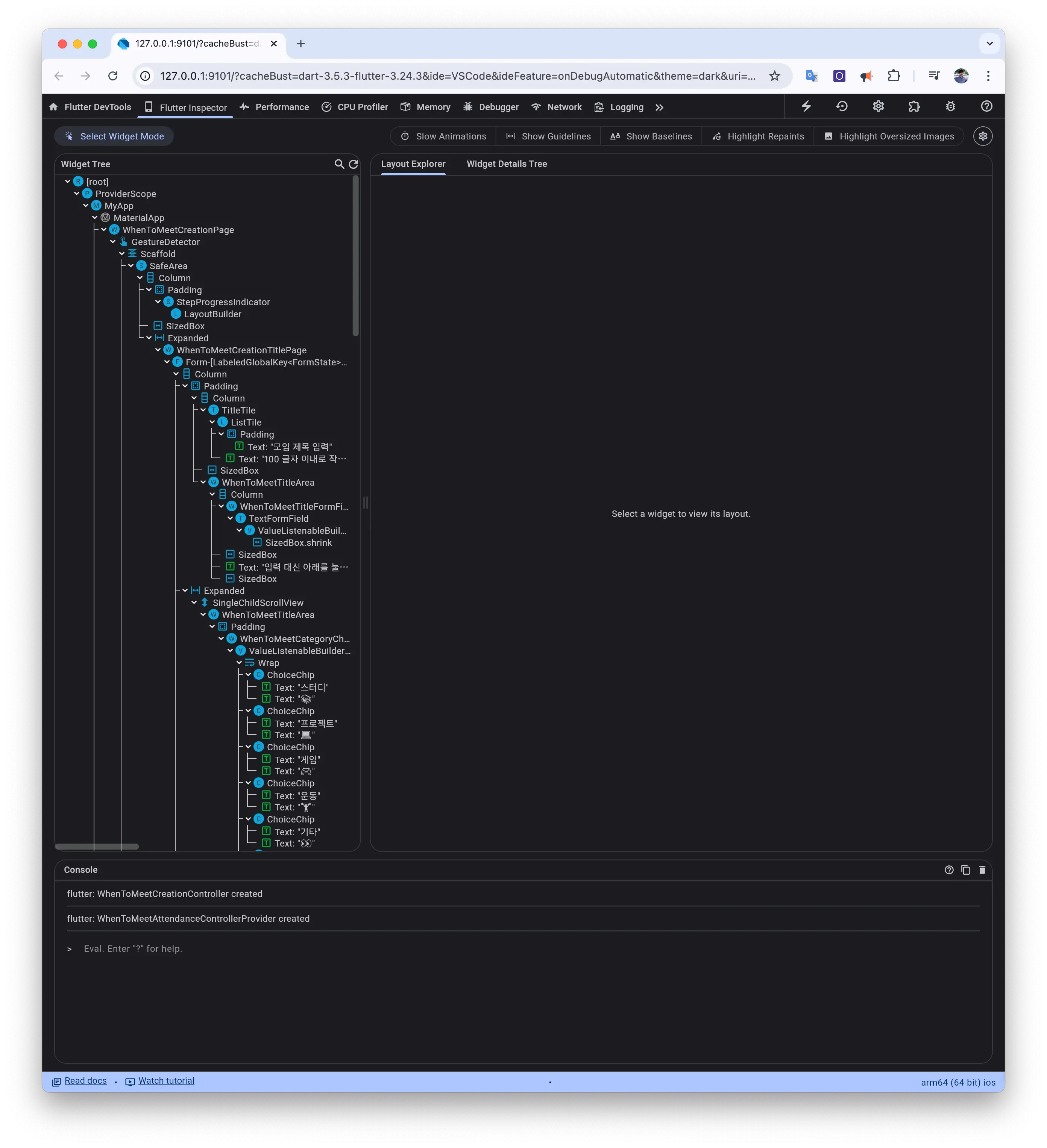Collapse the MaterialApp node
Screen dimensions: 1047x1148
[95, 217]
